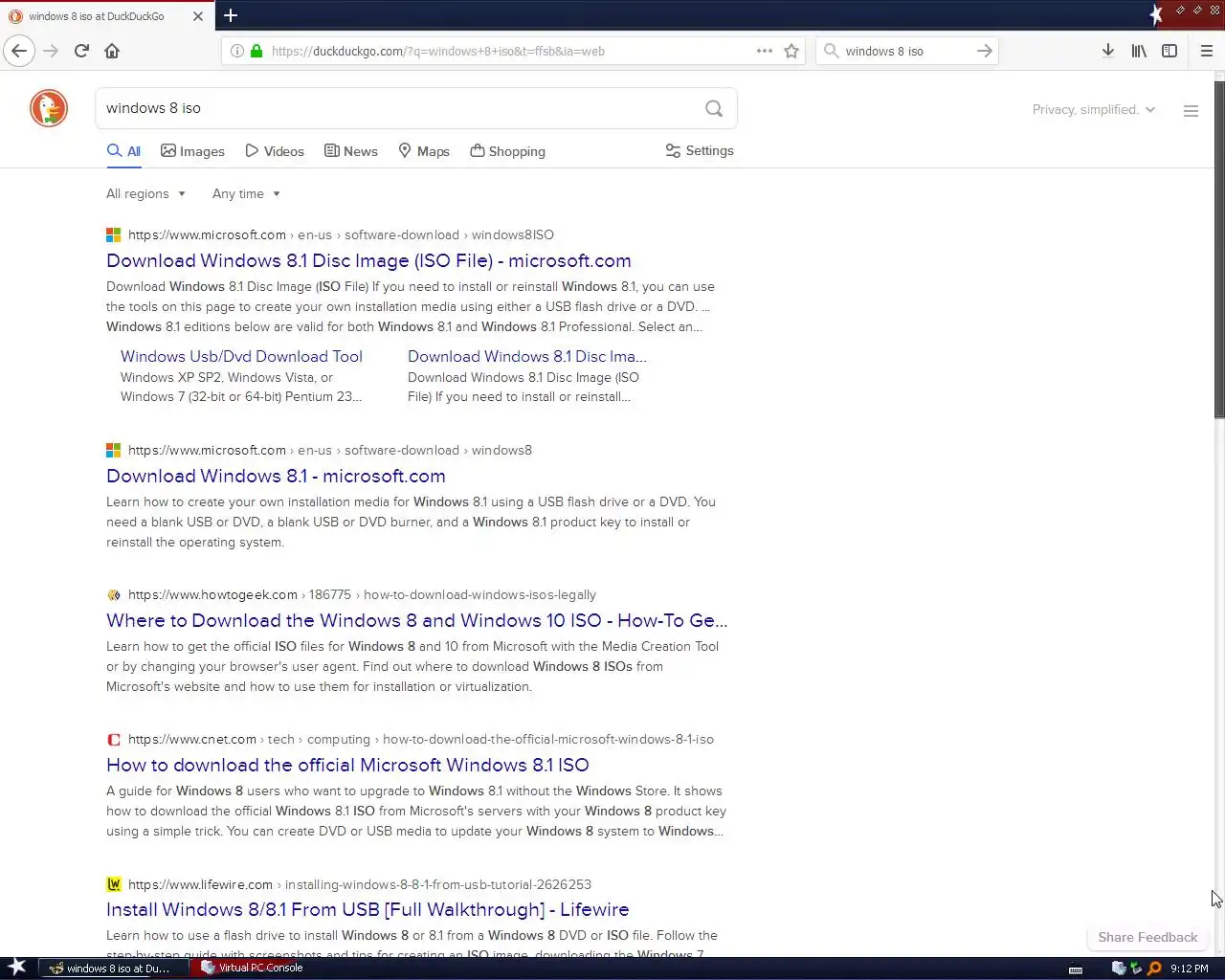The width and height of the screenshot is (1225, 980).
Task: Click the vertical scrollbar thumb
Action: click(1219, 249)
